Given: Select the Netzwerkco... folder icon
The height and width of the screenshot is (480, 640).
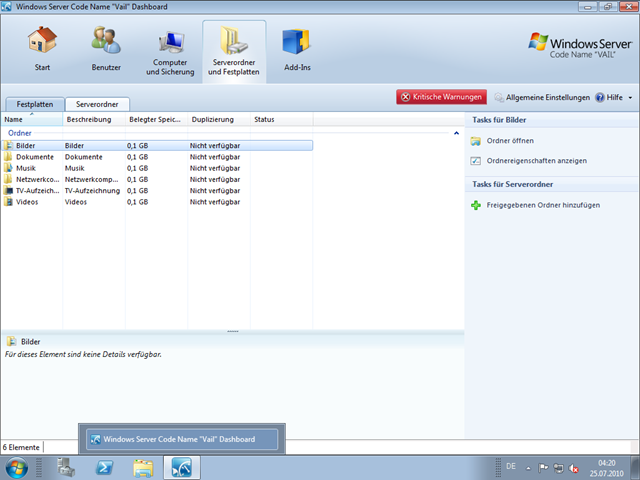Looking at the screenshot, I should click(8, 179).
